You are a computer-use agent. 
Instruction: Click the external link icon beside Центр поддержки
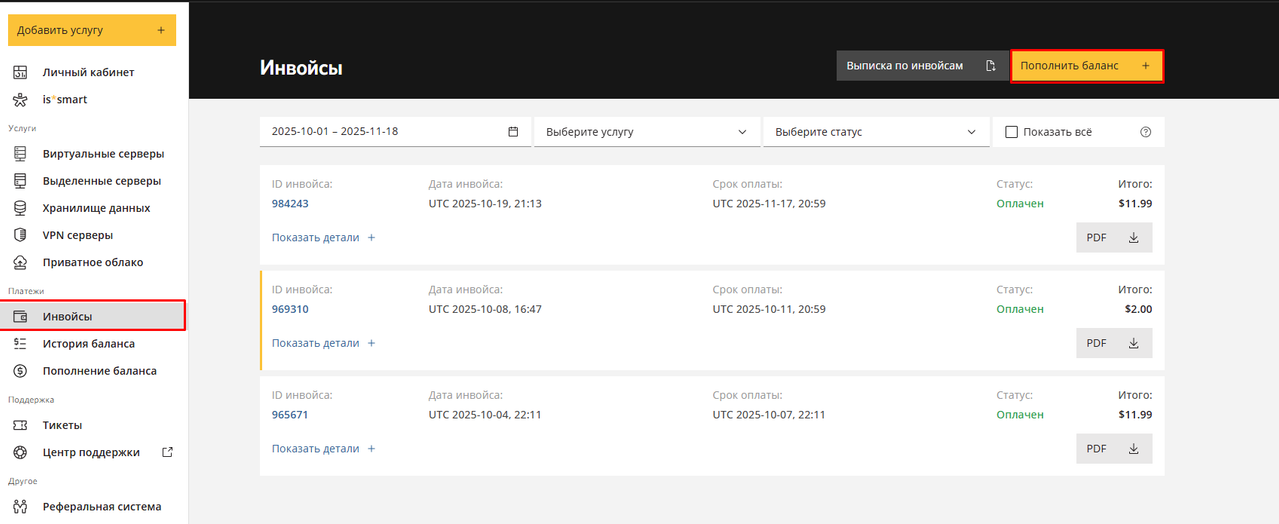[x=167, y=452]
